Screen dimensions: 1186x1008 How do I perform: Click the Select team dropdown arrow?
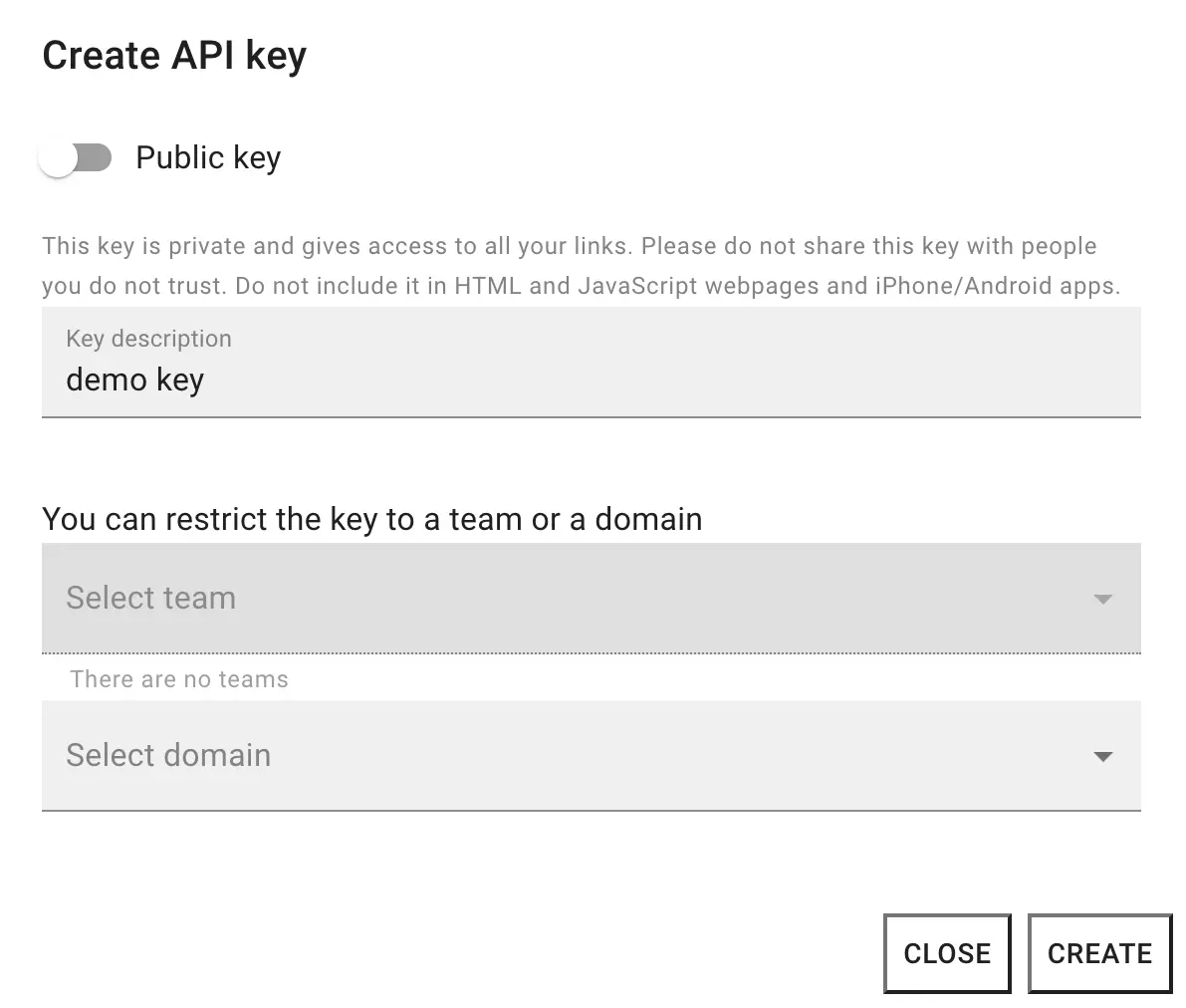pos(1102,599)
